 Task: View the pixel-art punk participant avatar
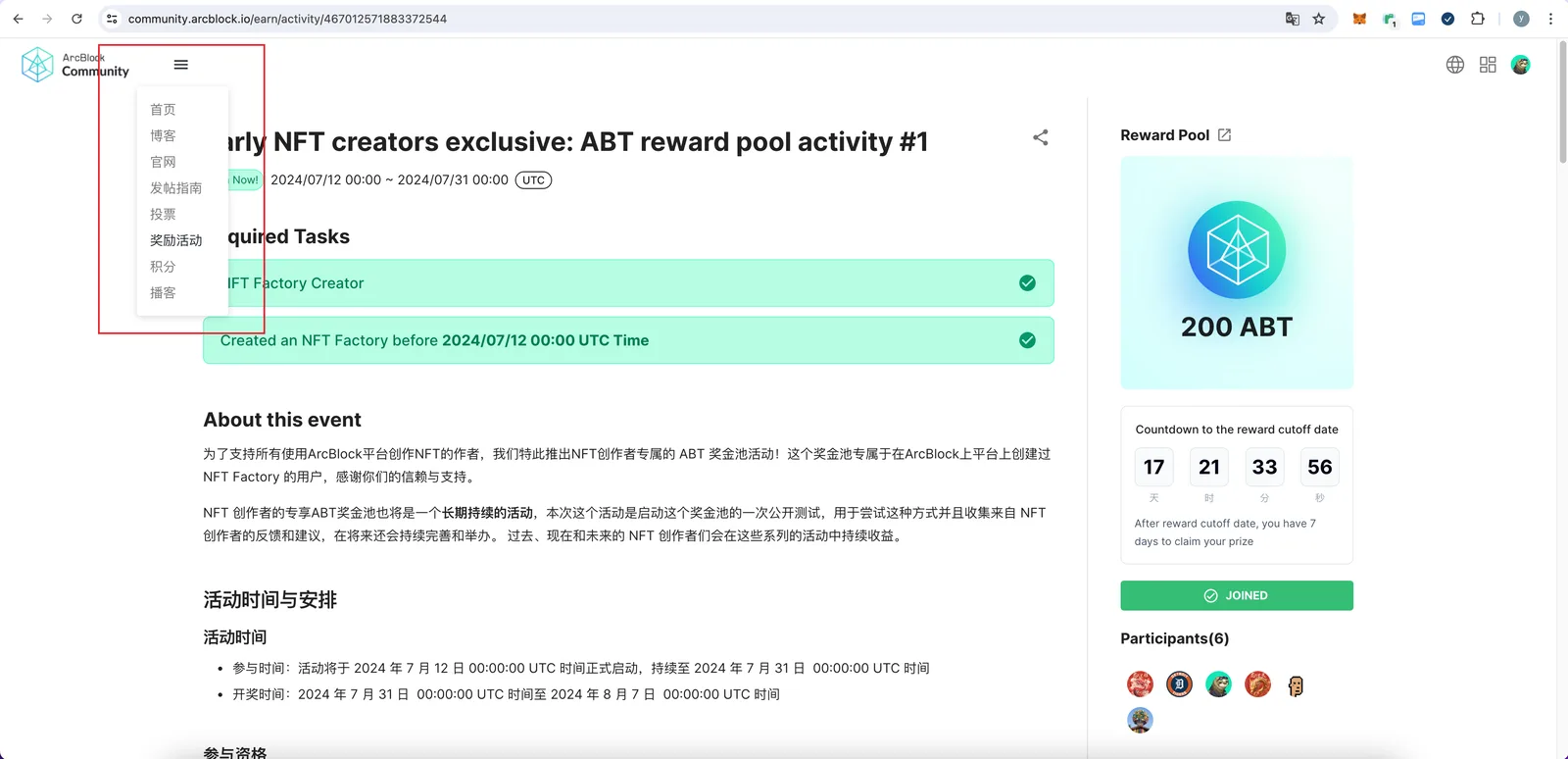tap(1296, 685)
